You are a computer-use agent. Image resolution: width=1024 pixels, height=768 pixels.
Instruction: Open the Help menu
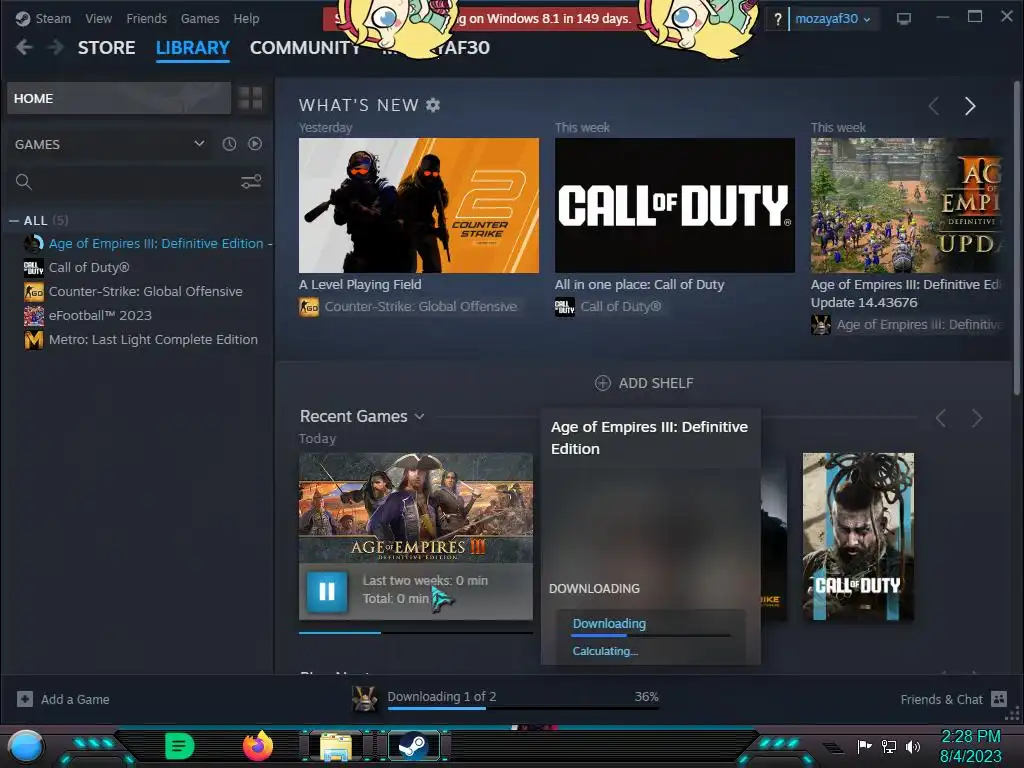(x=246, y=18)
